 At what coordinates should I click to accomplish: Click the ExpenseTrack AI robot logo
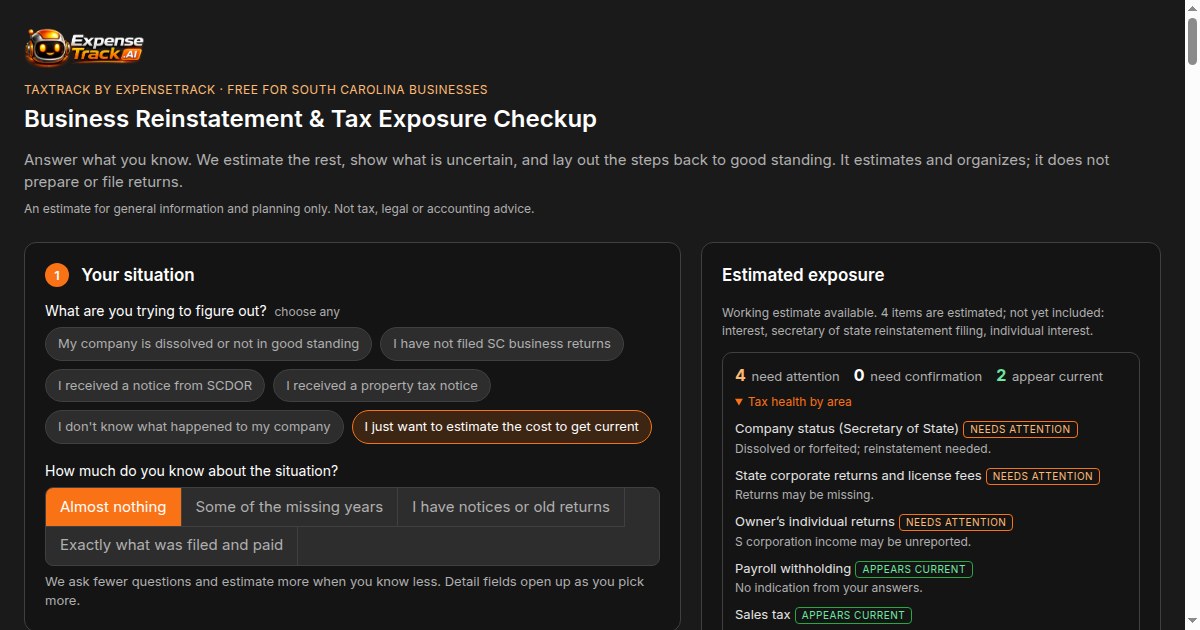85,47
